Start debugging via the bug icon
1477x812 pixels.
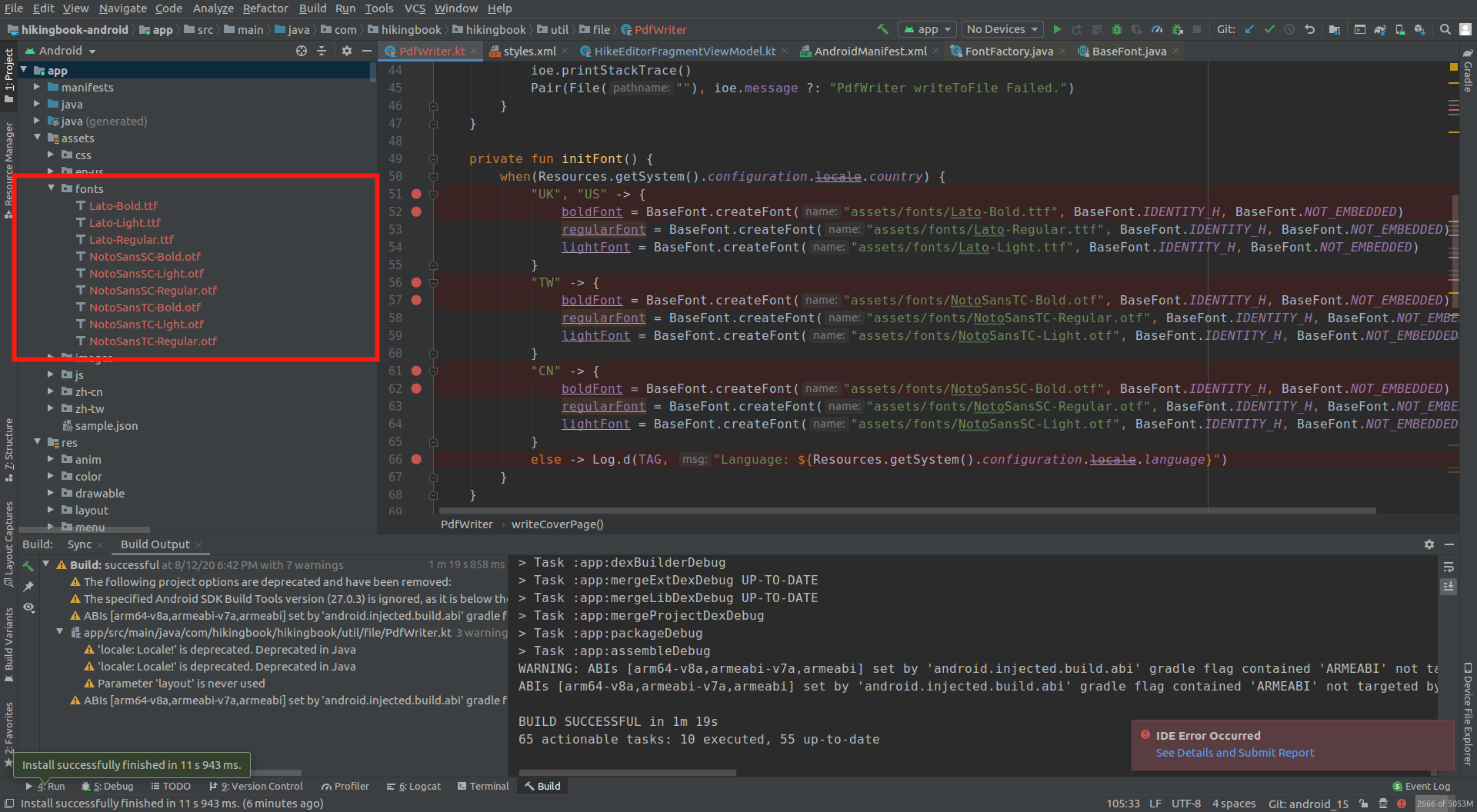(1116, 29)
